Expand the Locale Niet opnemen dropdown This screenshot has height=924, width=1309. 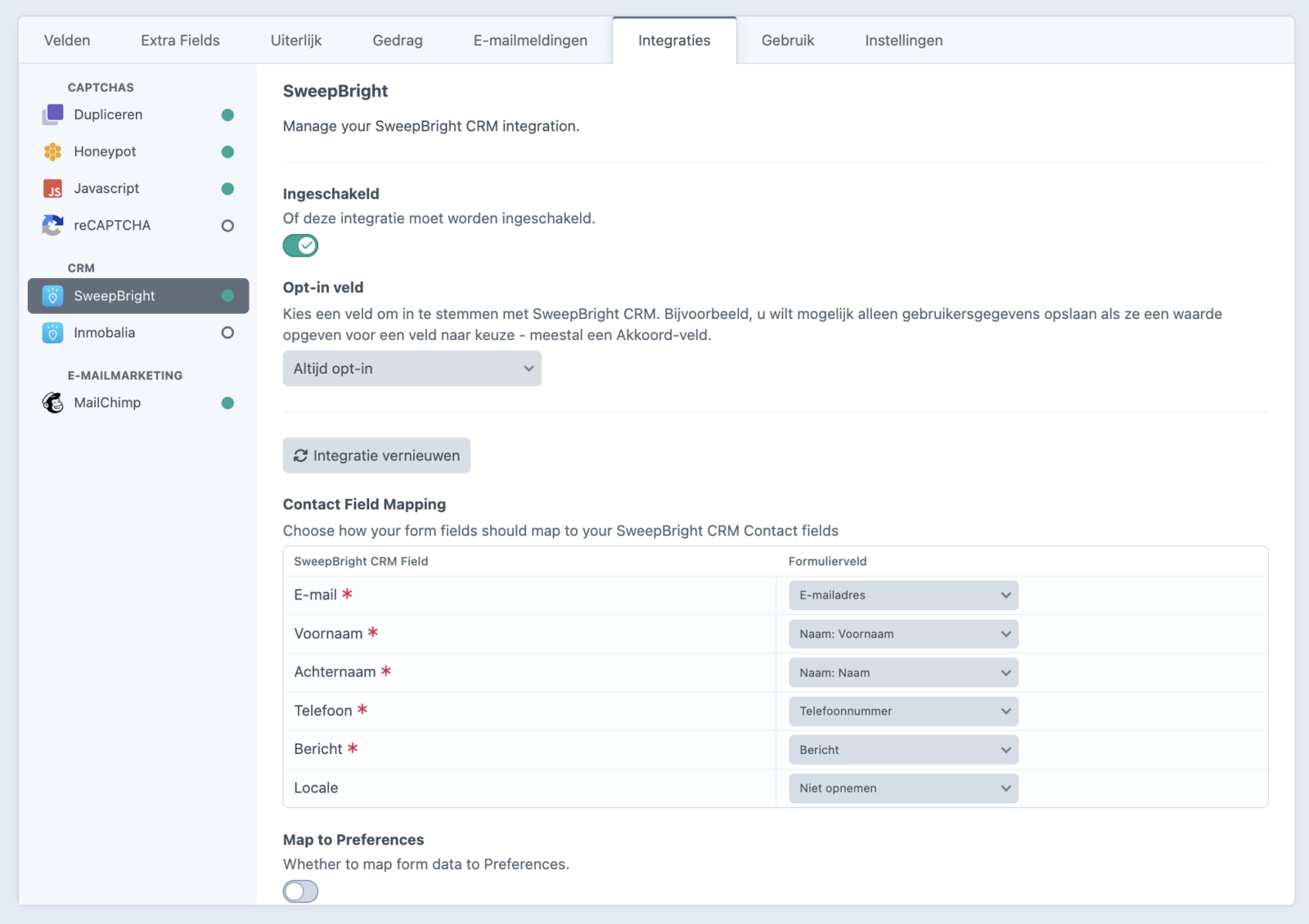pyautogui.click(x=903, y=788)
